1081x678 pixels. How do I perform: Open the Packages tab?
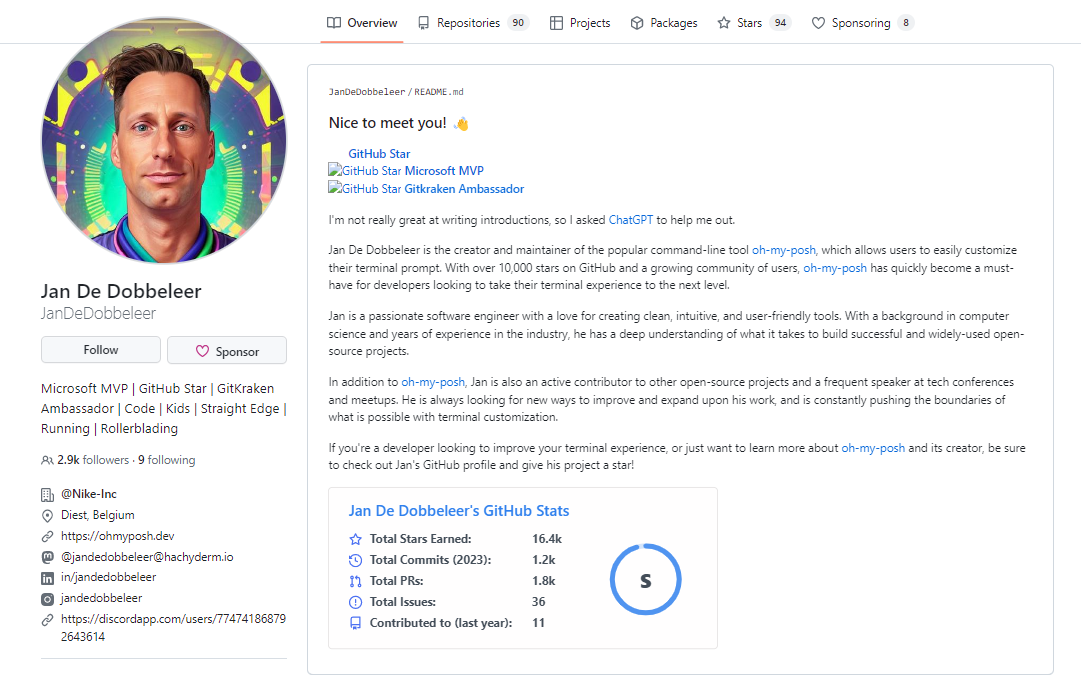[x=663, y=22]
